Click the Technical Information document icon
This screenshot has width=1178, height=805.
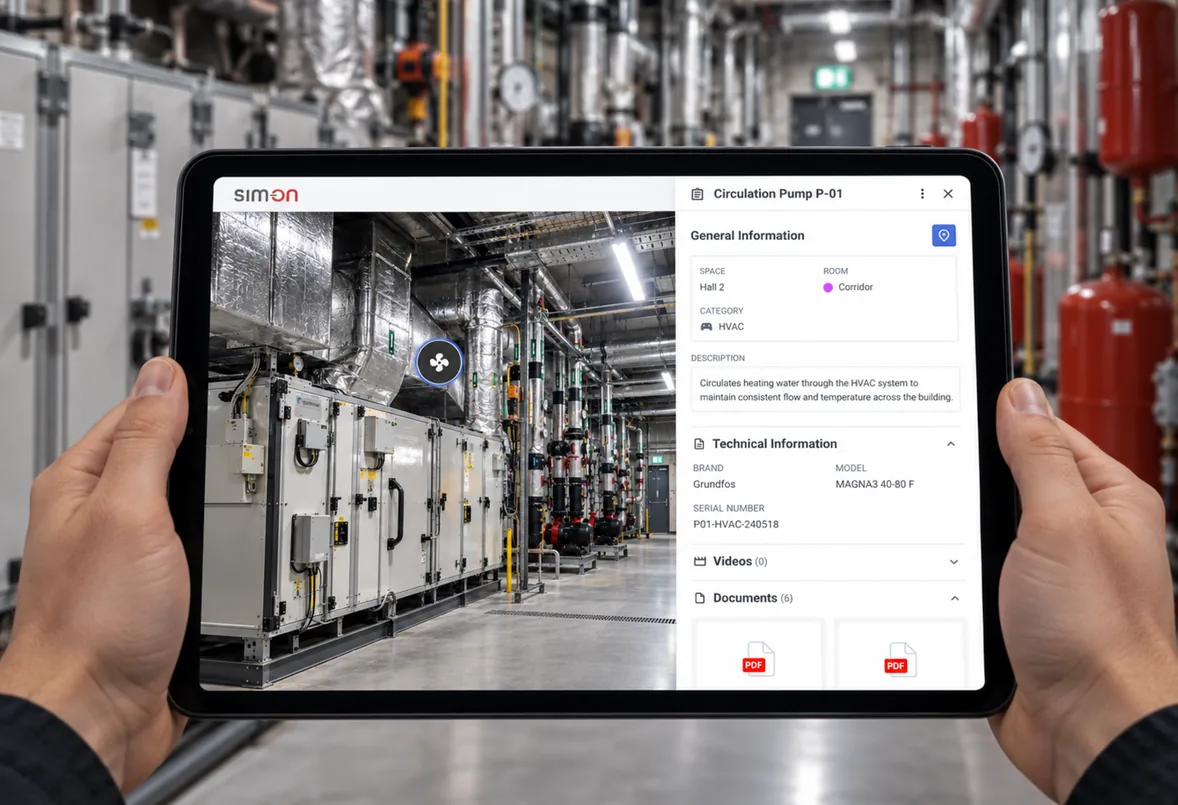[699, 444]
